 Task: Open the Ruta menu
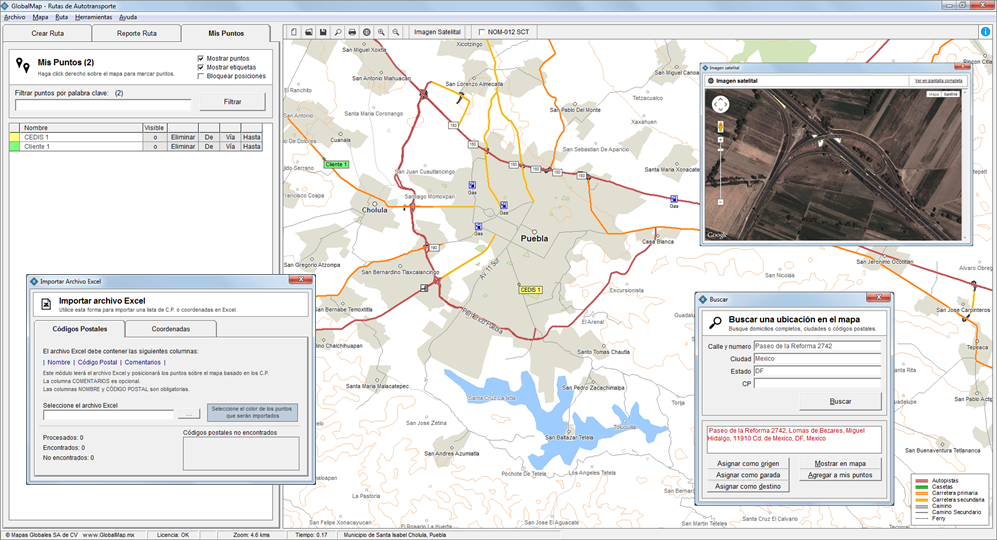tap(61, 17)
